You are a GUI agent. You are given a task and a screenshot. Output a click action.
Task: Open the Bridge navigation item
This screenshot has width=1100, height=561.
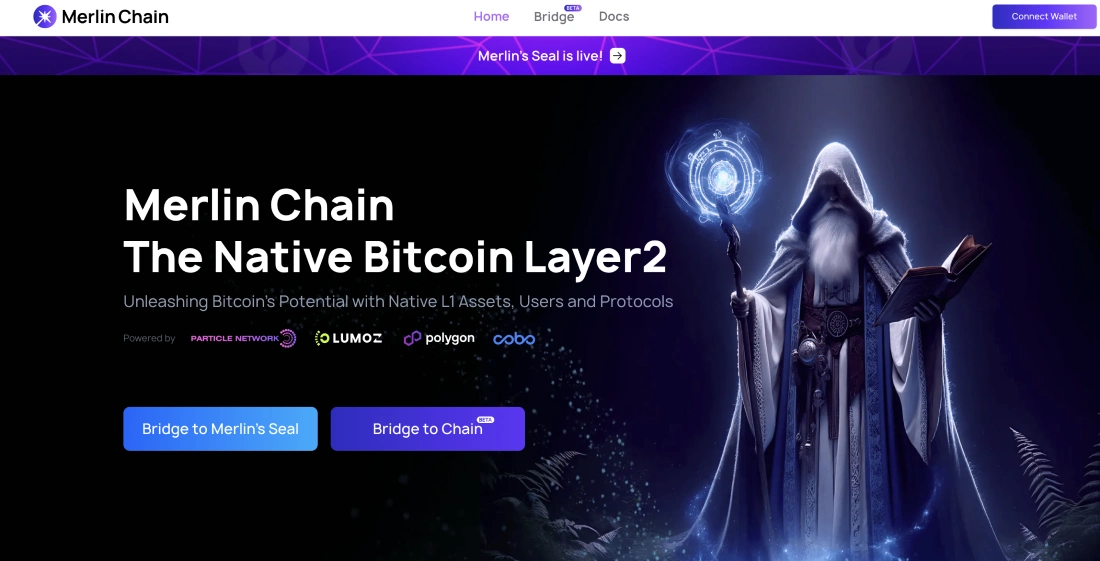coord(554,17)
